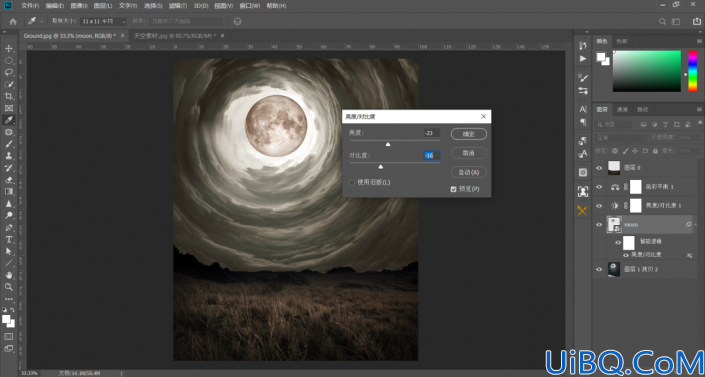Open the sample size dropdown

[x=103, y=21]
